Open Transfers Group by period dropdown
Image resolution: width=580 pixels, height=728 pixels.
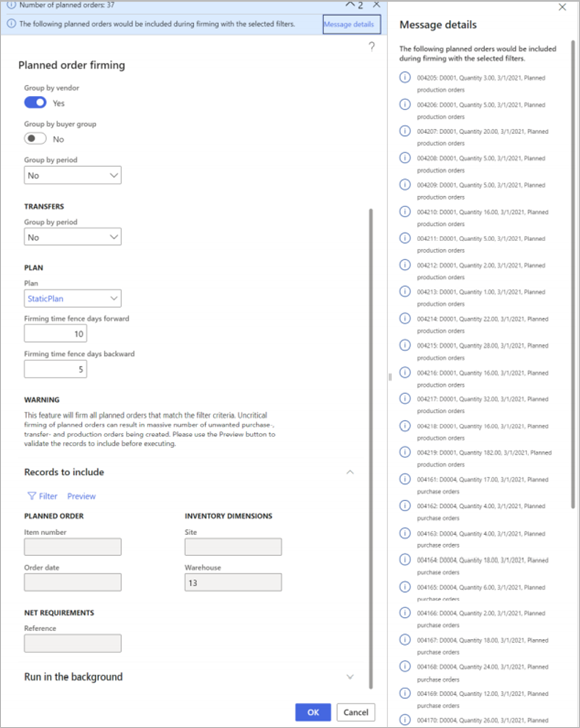[73, 237]
